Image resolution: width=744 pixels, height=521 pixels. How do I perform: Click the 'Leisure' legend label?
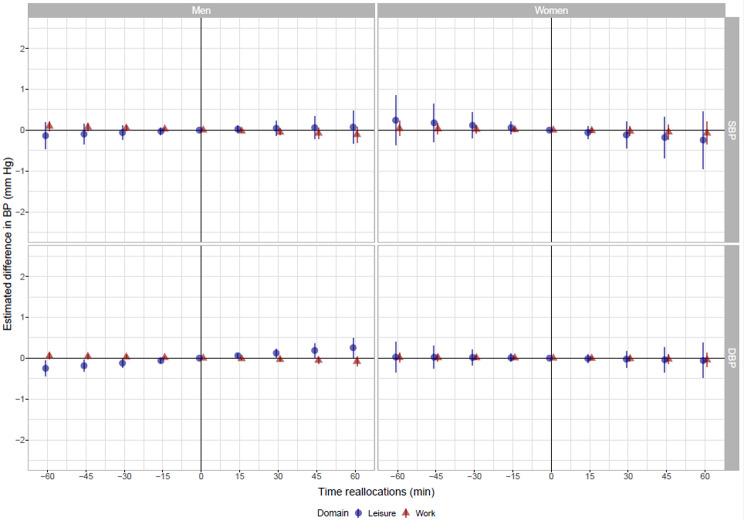(381, 513)
